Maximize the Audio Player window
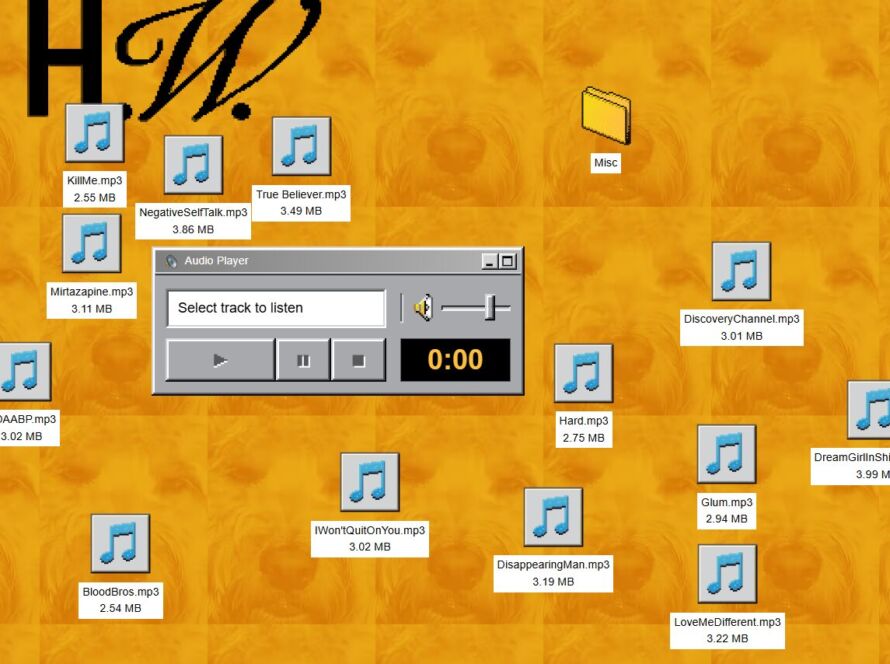Viewport: 890px width, 664px height. click(507, 261)
